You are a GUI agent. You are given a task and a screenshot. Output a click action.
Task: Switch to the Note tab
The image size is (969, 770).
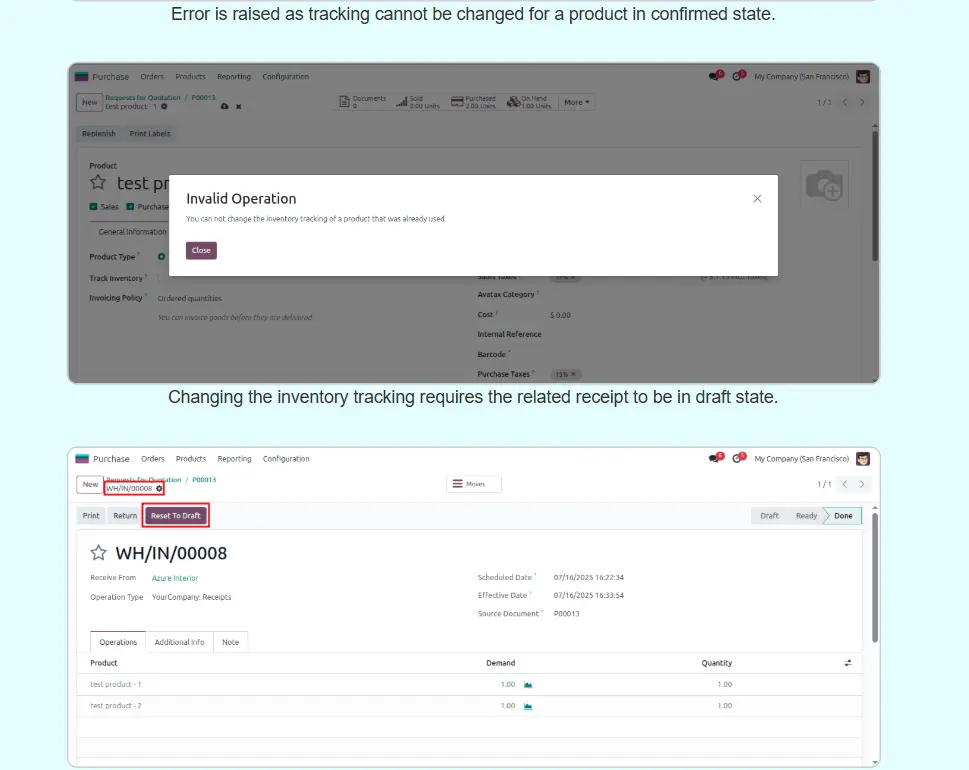click(230, 642)
